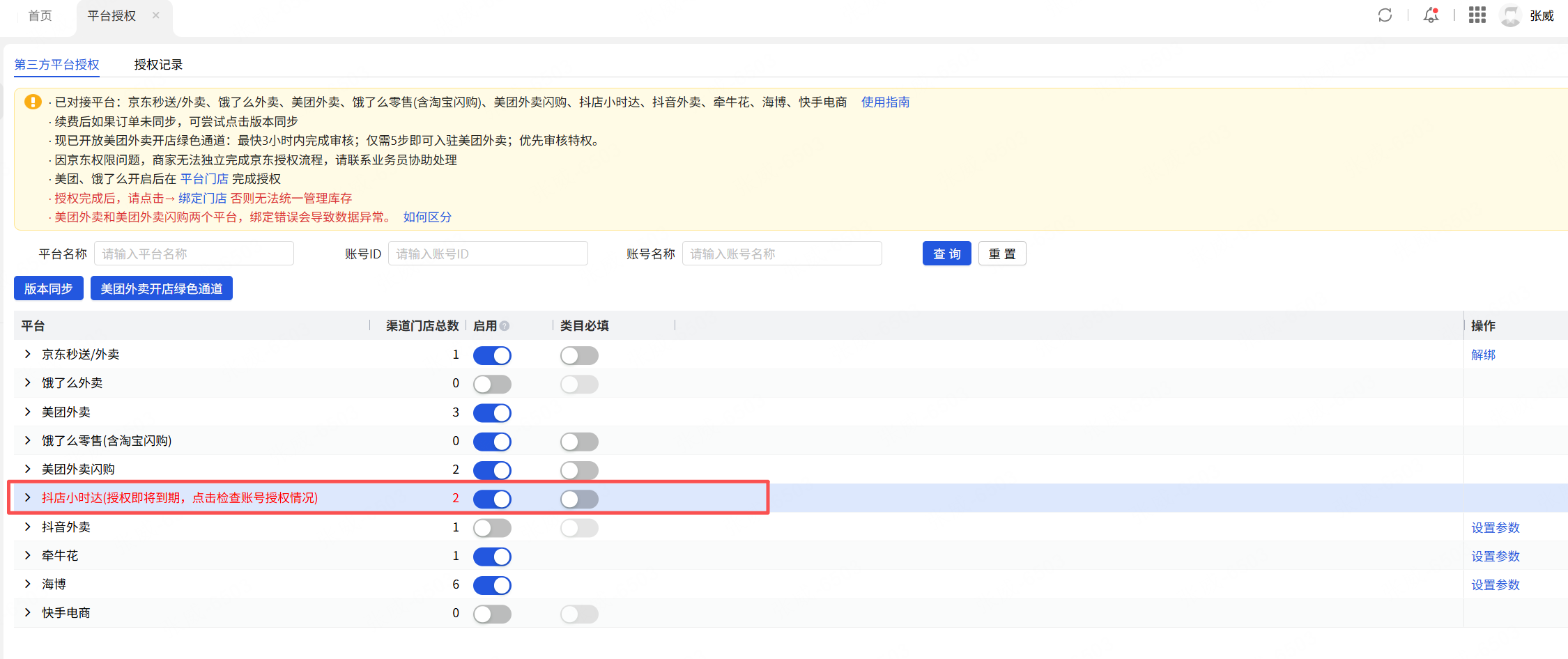Enable 启用 toggle for 饿了么外卖

click(x=492, y=385)
